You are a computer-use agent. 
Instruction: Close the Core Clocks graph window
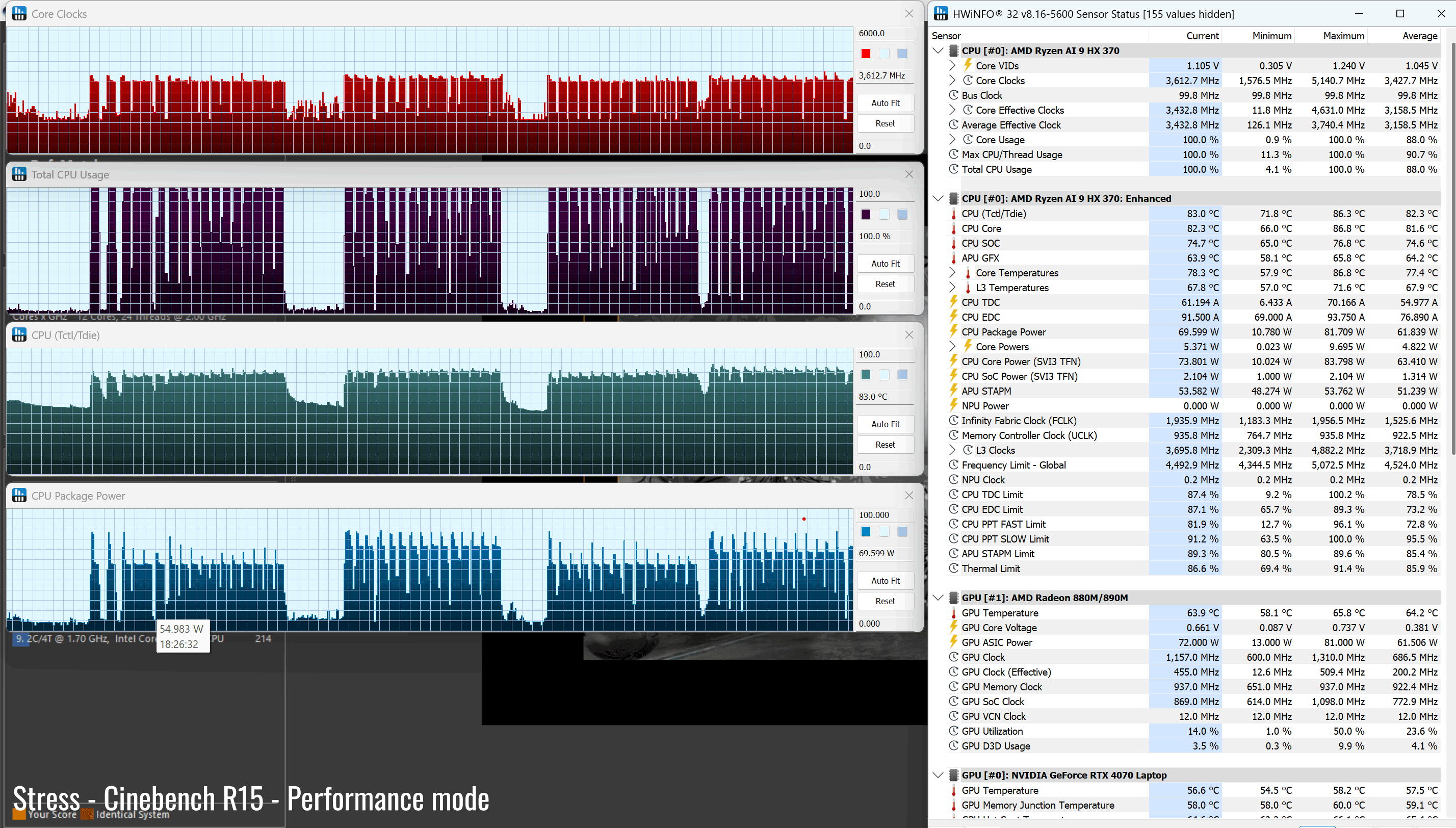click(909, 14)
